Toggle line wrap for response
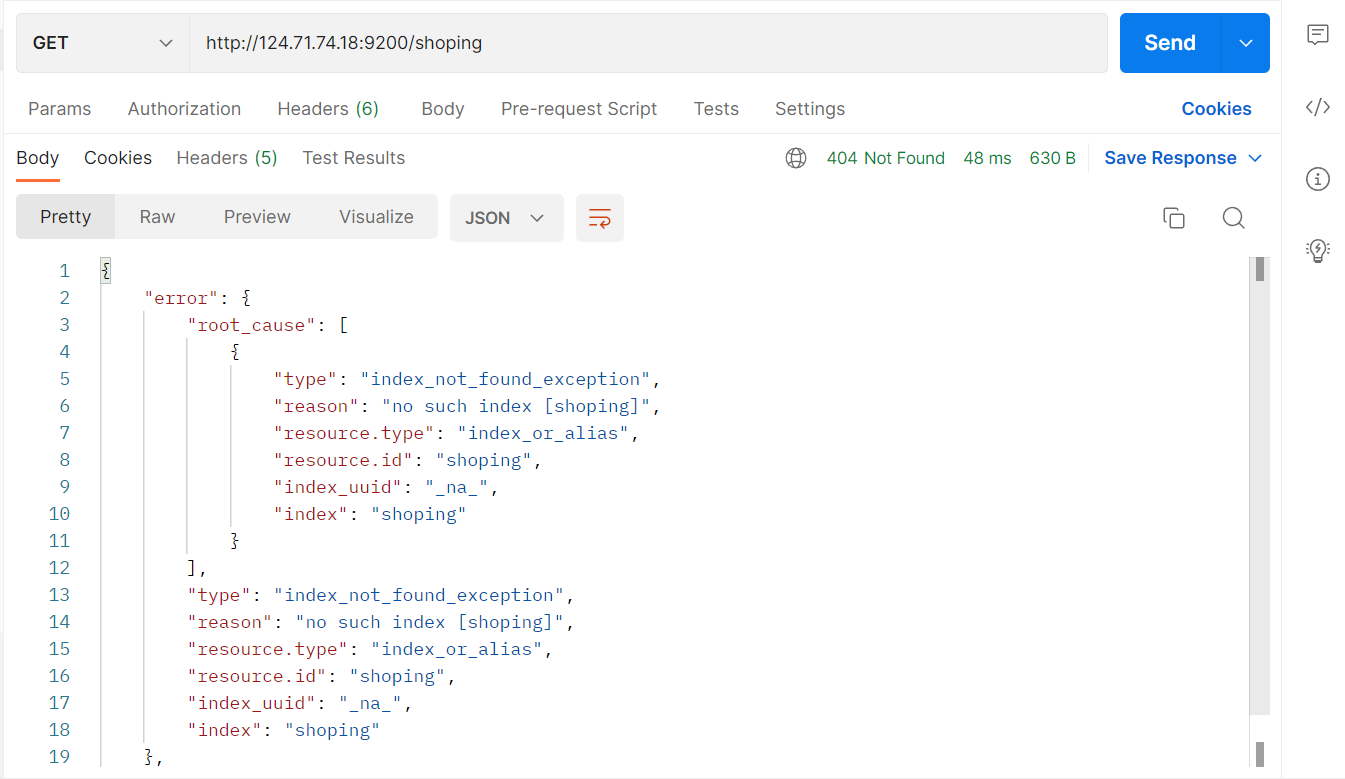Viewport: 1345px width, 779px height. click(x=600, y=218)
